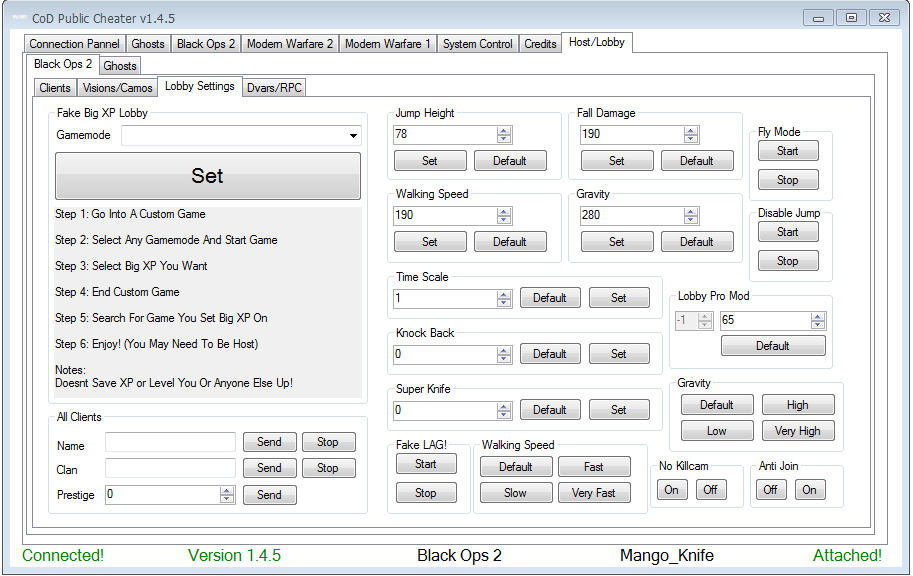Start Fly Mode
The height and width of the screenshot is (576, 913).
click(788, 151)
